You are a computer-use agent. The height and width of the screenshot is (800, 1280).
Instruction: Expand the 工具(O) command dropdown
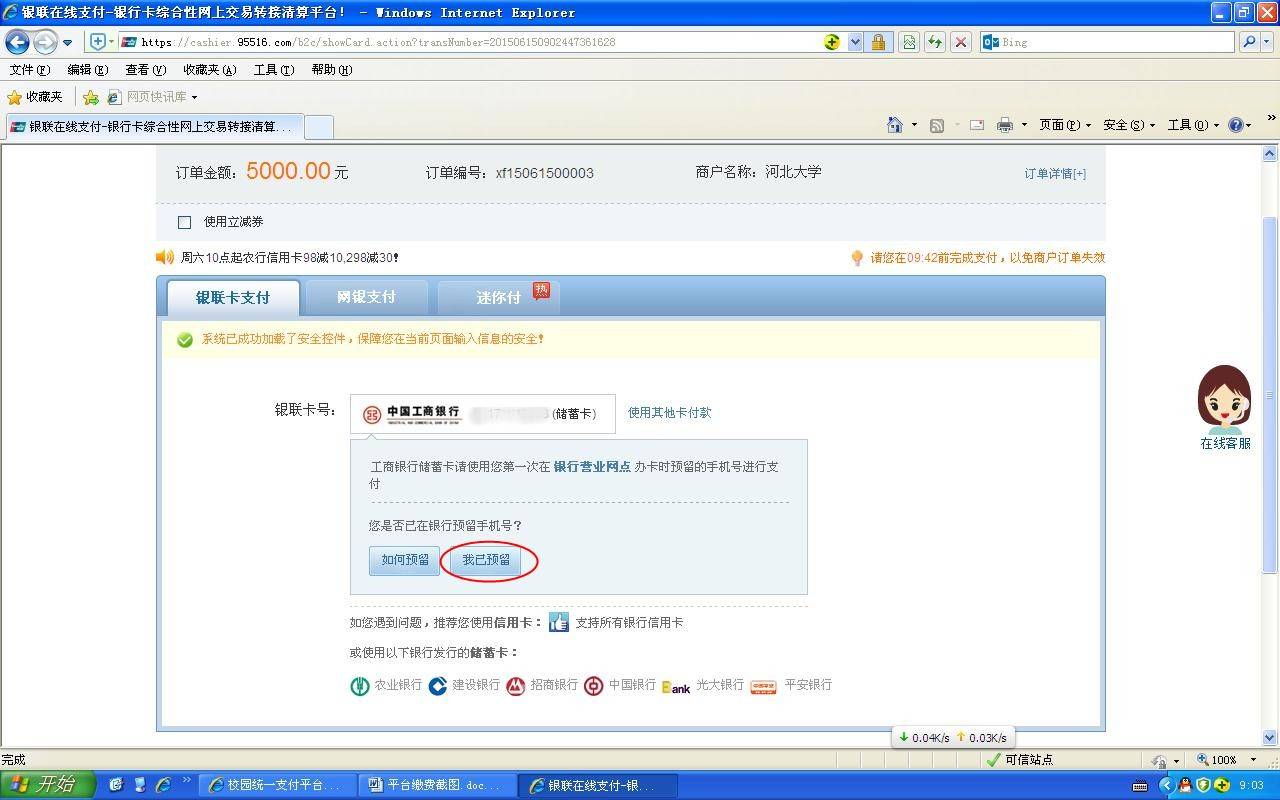(x=1193, y=125)
